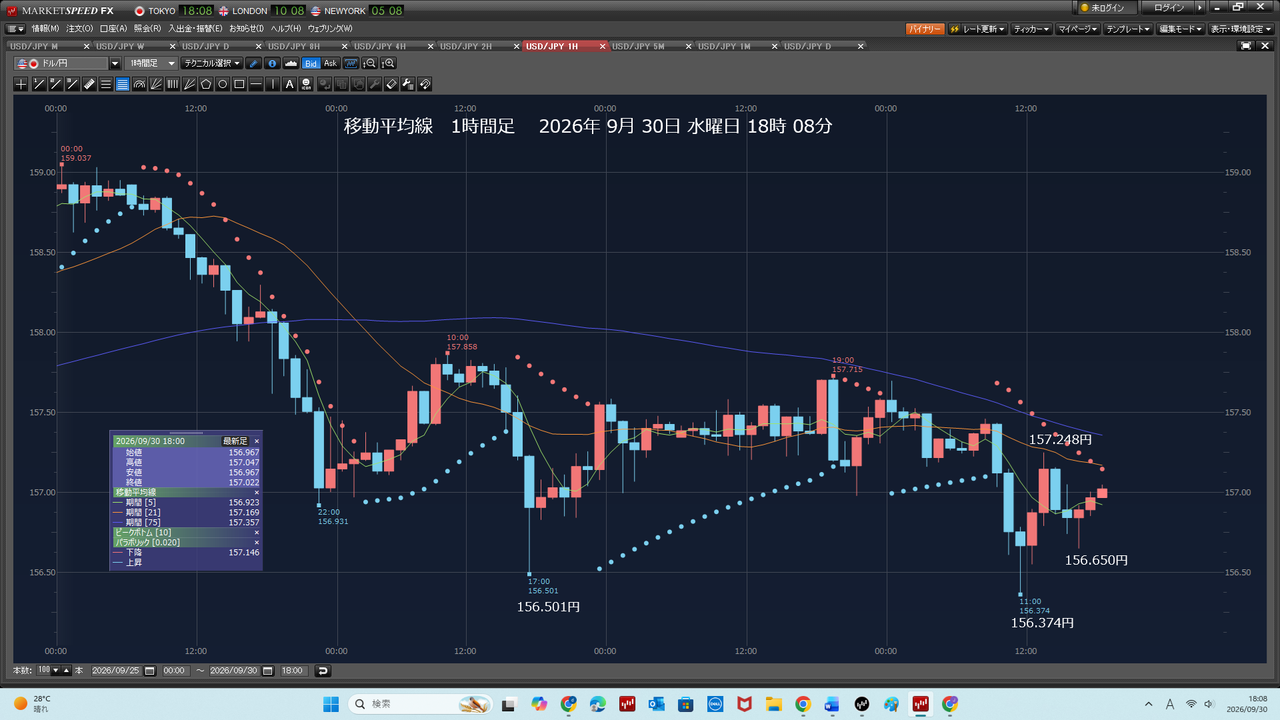Click the end time field showing 18:00

coord(294,670)
